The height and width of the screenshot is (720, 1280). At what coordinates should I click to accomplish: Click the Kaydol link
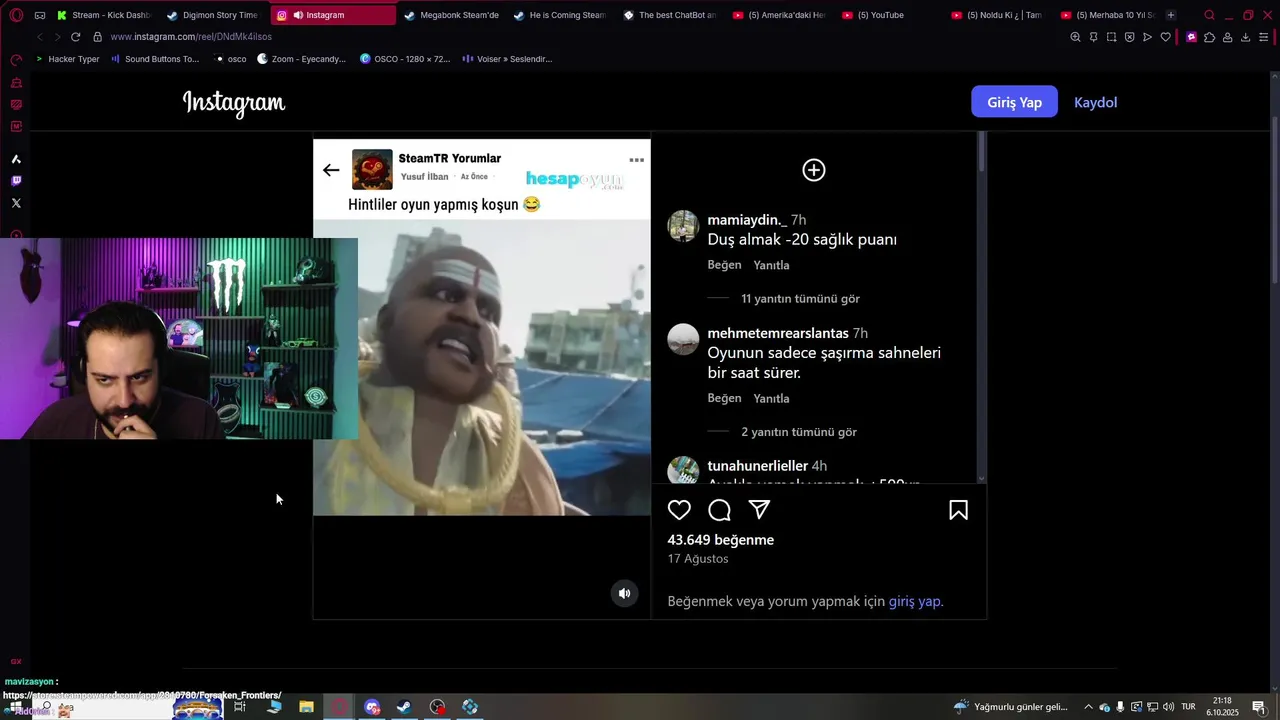point(1095,102)
